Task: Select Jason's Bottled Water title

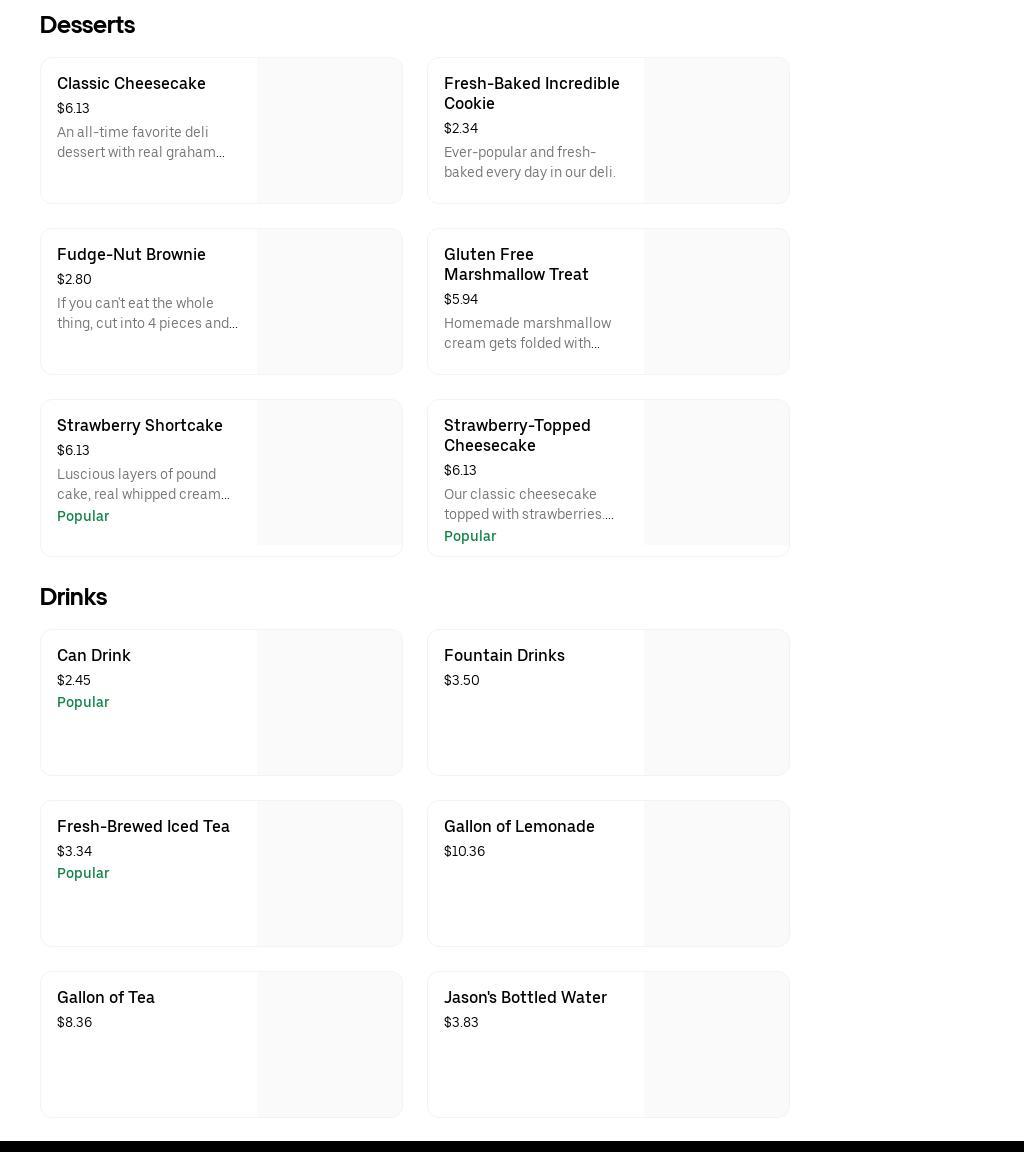Action: (x=525, y=998)
